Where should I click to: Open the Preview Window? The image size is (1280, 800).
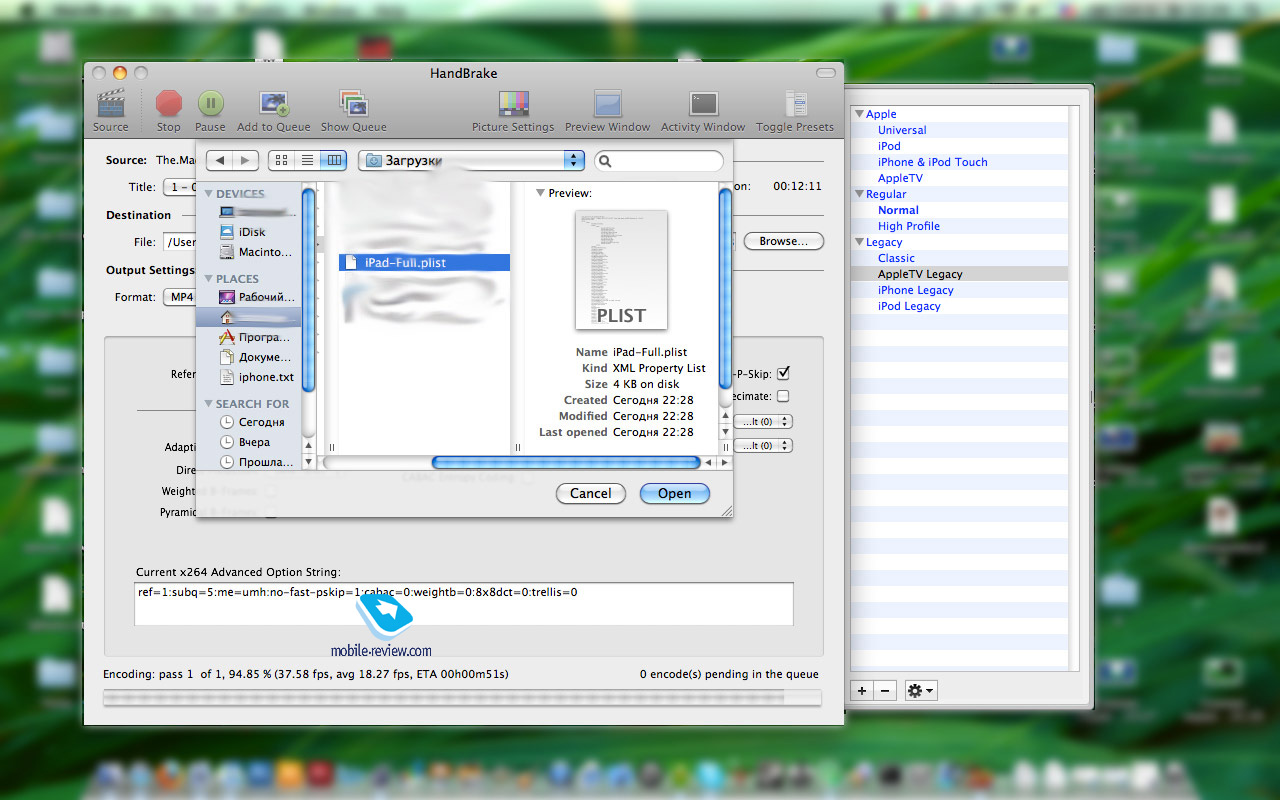[x=608, y=104]
